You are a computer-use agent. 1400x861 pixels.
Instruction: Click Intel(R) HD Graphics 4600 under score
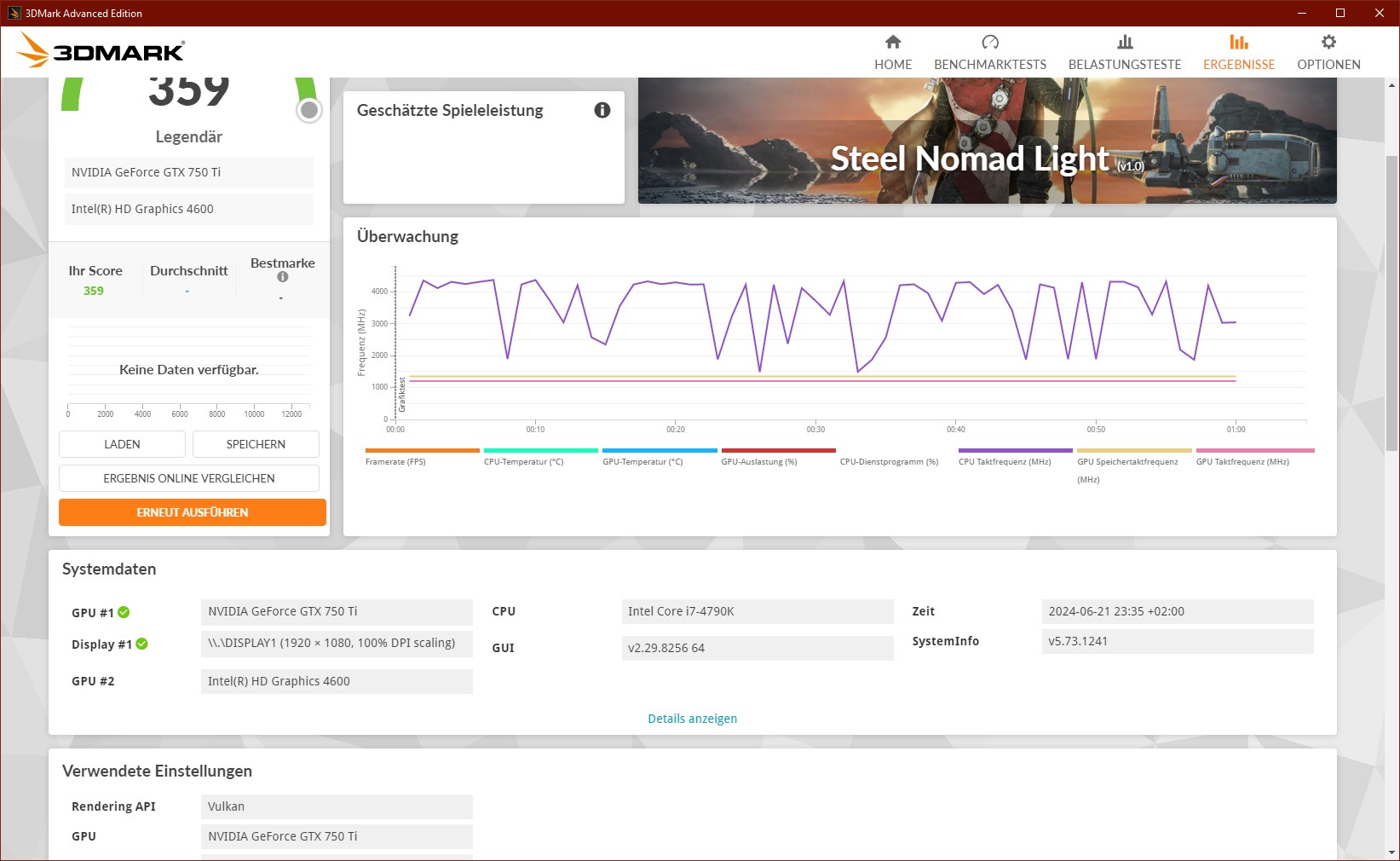(x=189, y=209)
